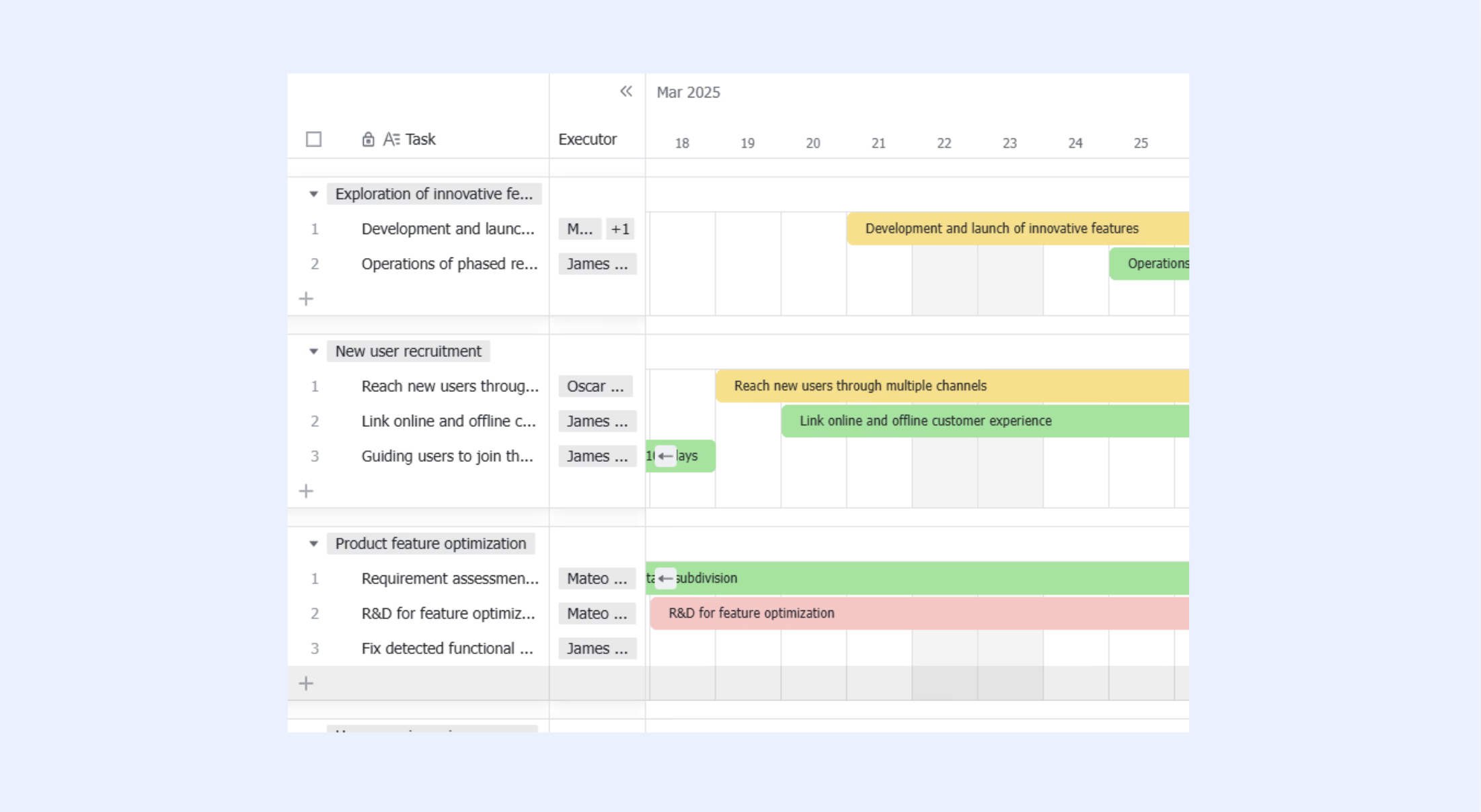1481x812 pixels.
Task: Add a task under Product feature optimization
Action: [x=306, y=683]
